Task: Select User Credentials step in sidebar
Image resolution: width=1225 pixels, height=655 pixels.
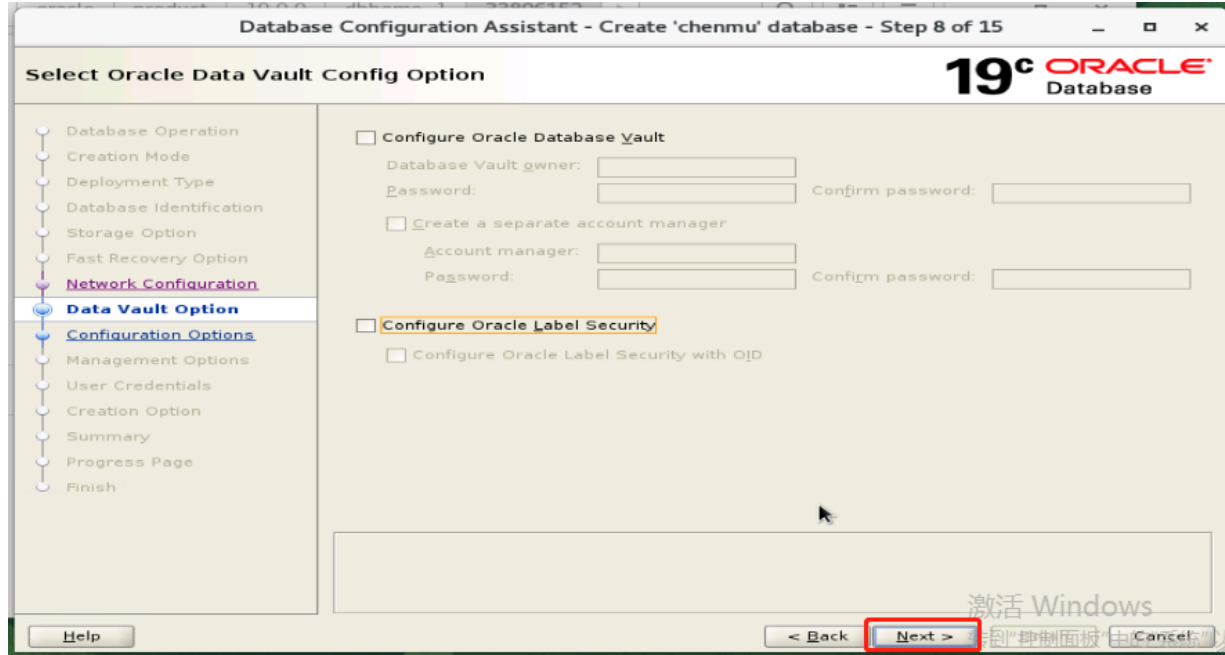Action: 139,386
